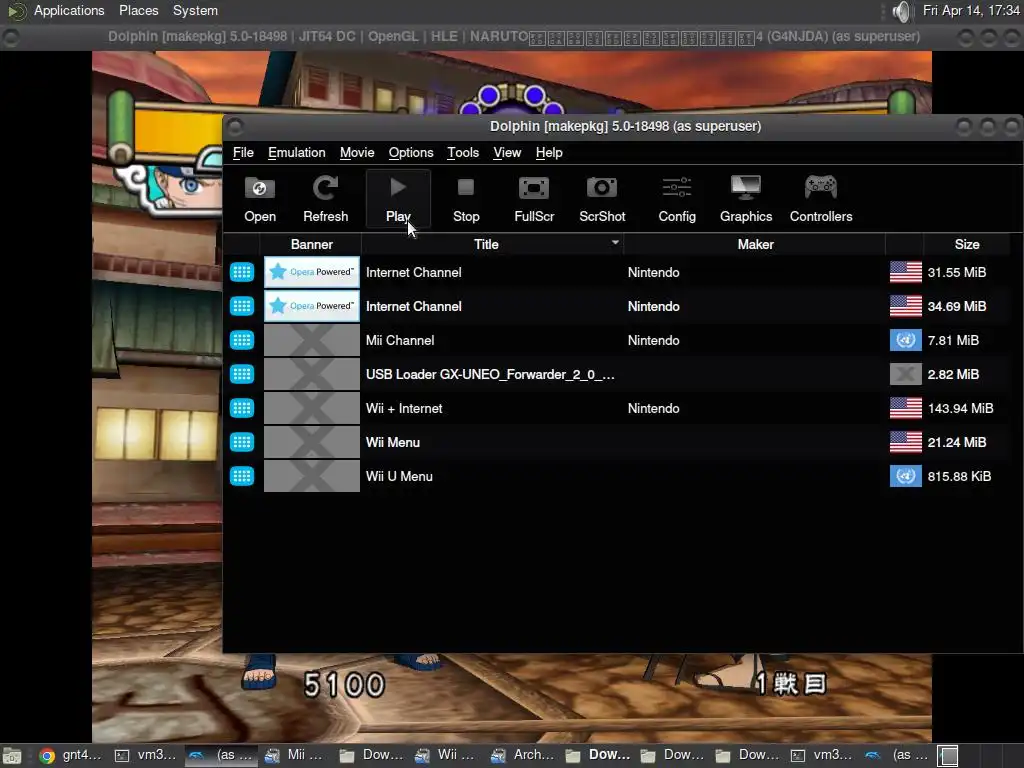Screen dimensions: 1024x768
Task: Click the show desktop icon in the bottom panel
Action: [12, 756]
